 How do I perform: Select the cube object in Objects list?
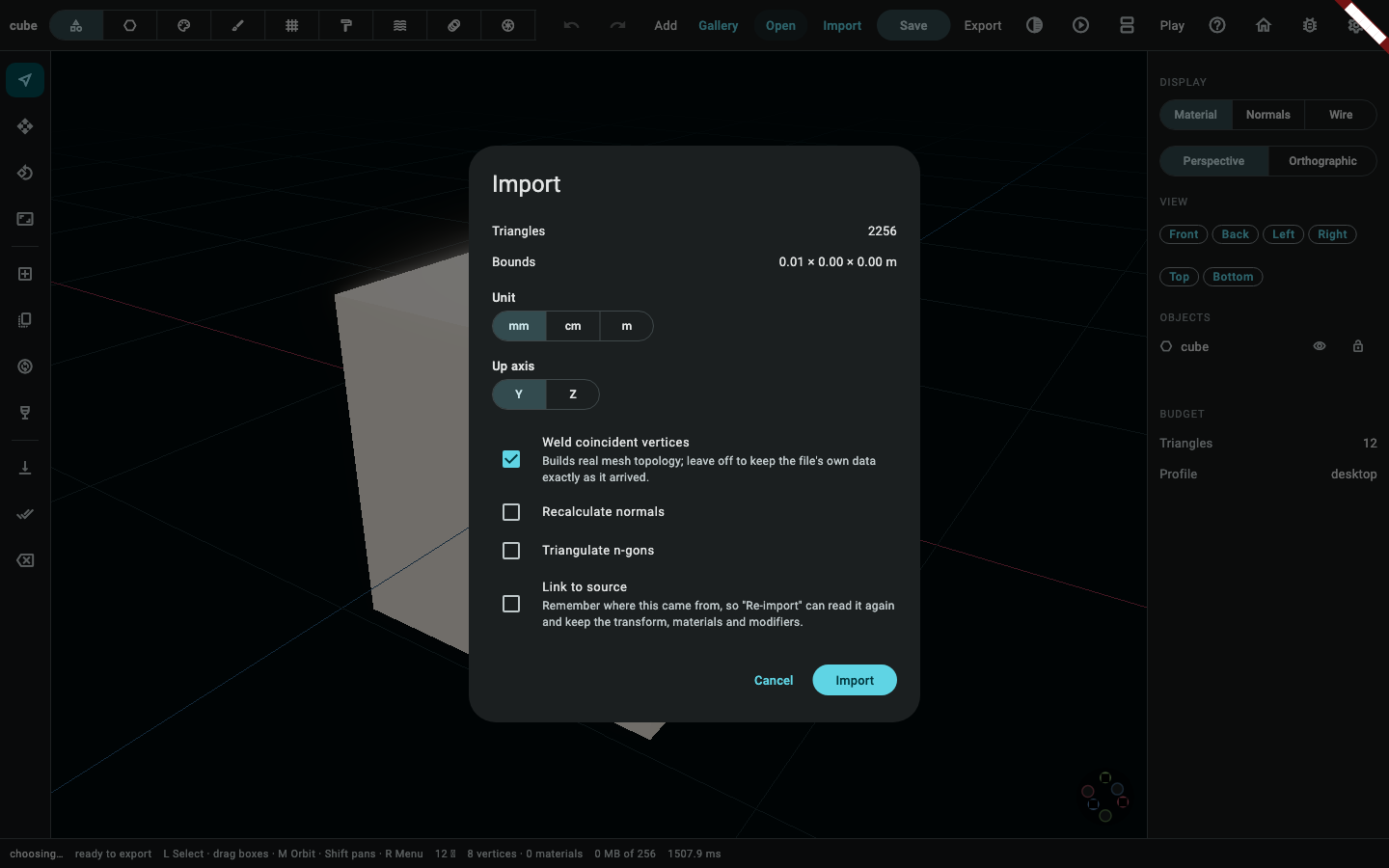pos(1194,346)
